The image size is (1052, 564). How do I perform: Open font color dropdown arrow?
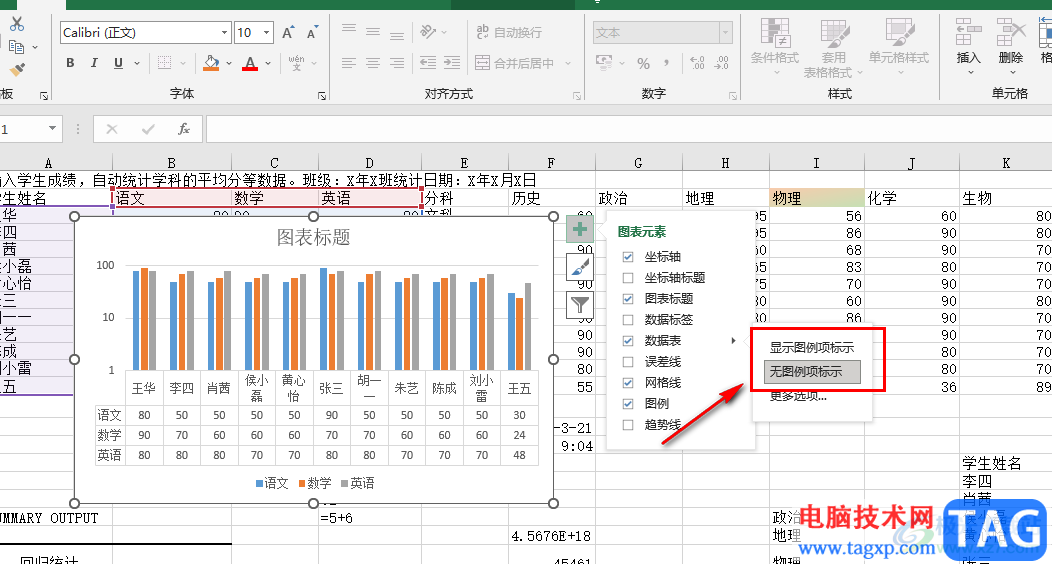pyautogui.click(x=268, y=63)
